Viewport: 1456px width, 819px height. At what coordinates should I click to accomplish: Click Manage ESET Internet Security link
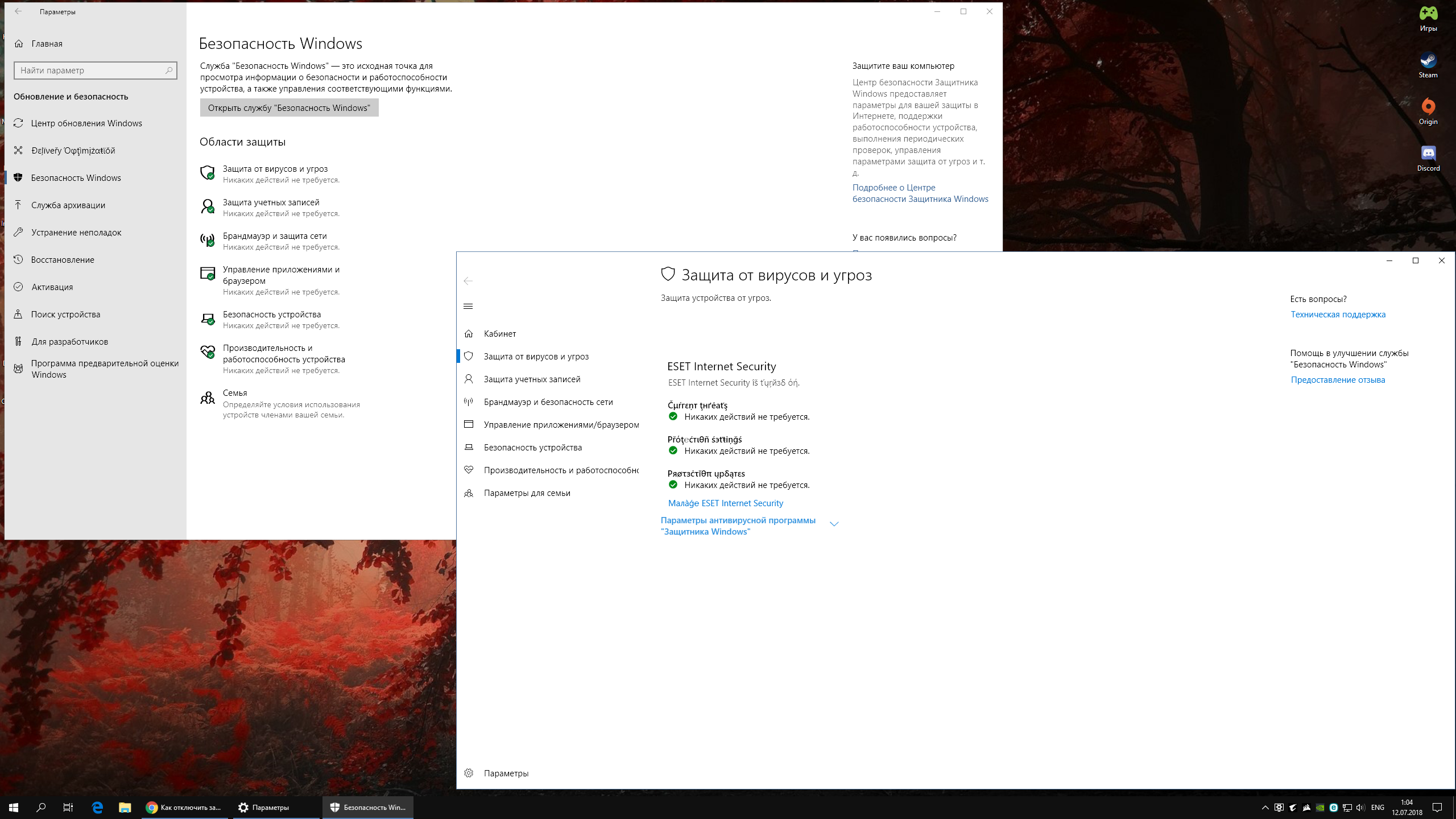pos(725,503)
